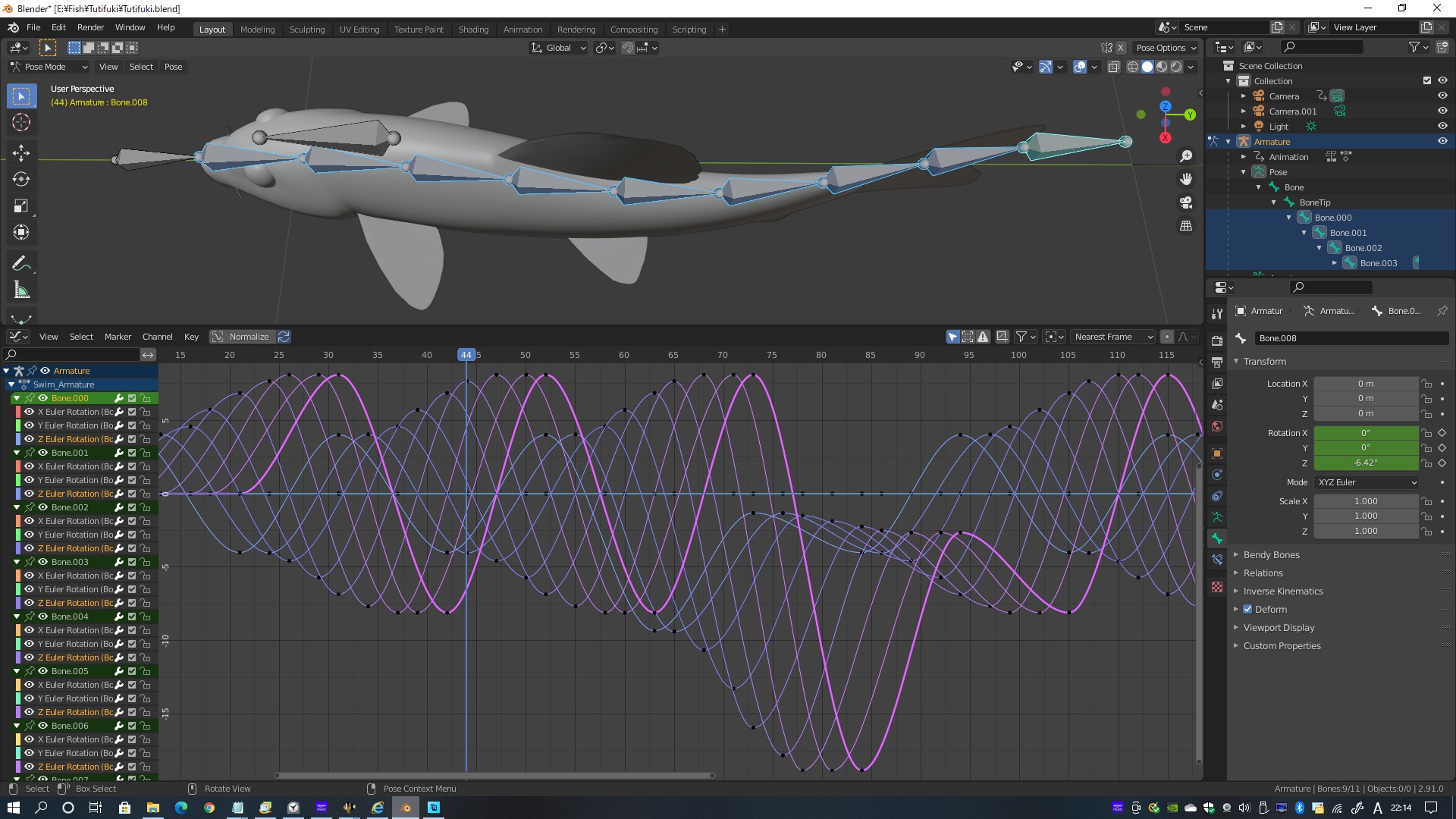Click the graph editor Marker menu
The image size is (1456, 819).
[118, 337]
